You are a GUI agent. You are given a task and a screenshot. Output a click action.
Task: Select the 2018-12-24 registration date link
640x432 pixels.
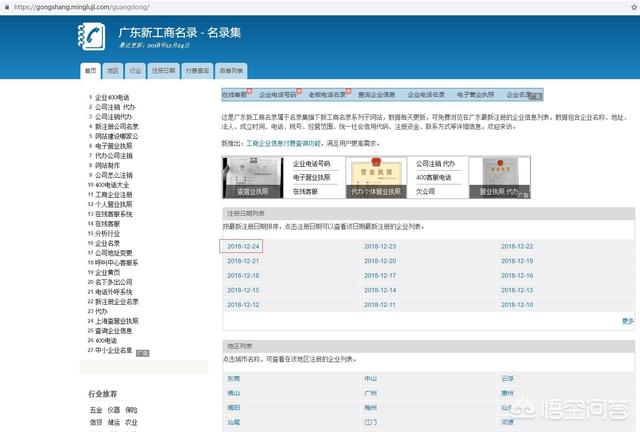point(243,246)
